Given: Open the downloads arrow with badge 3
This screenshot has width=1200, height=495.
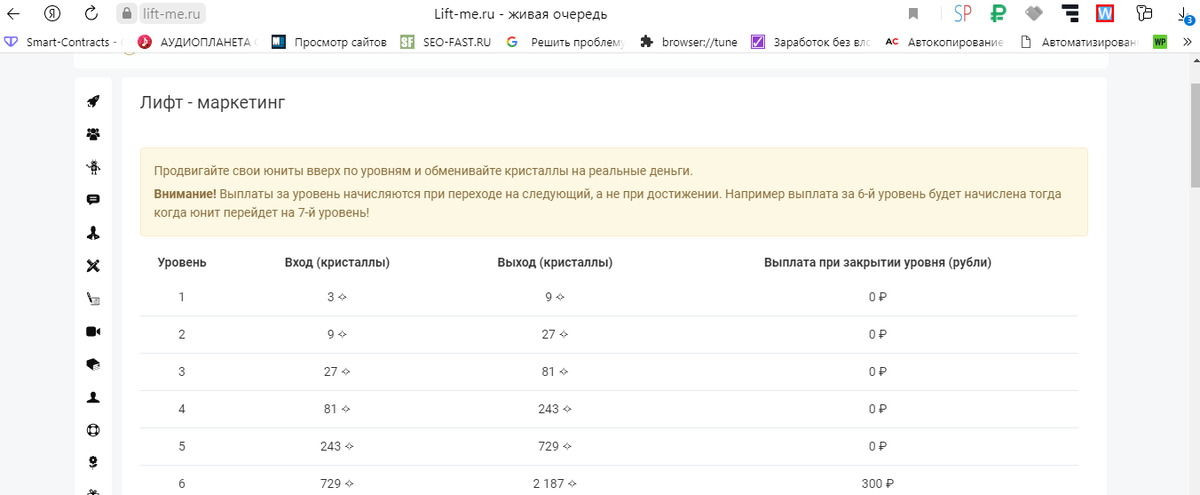Looking at the screenshot, I should (x=1184, y=14).
